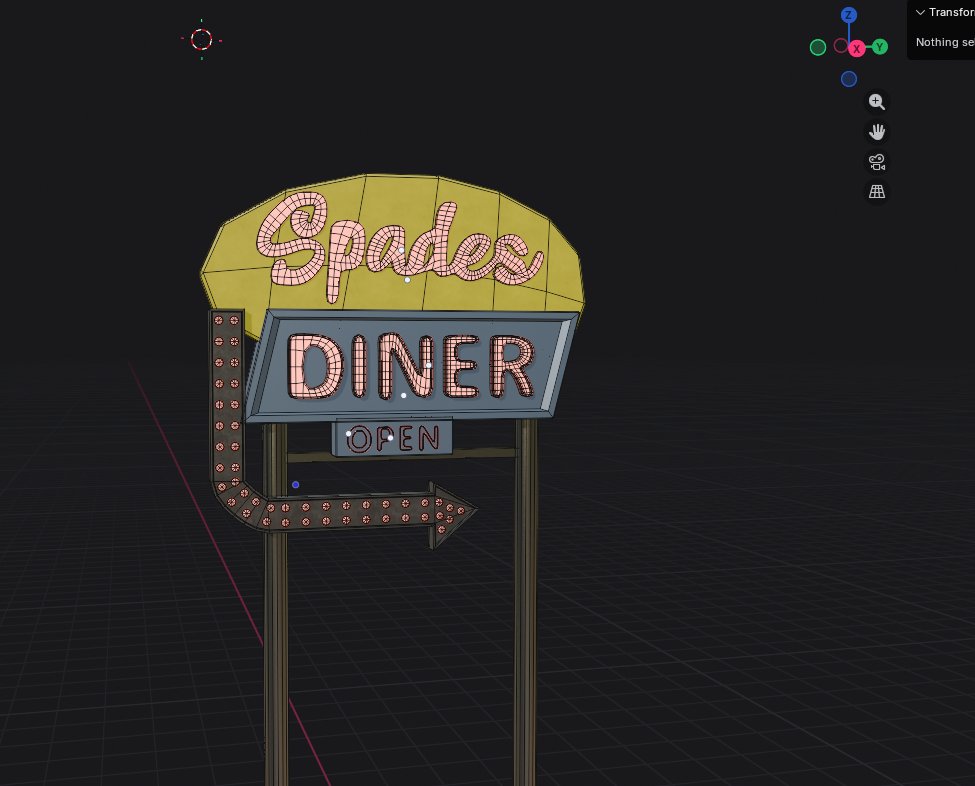Viewport: 975px width, 786px height.
Task: Collapse the Transform panel chevron
Action: click(920, 12)
